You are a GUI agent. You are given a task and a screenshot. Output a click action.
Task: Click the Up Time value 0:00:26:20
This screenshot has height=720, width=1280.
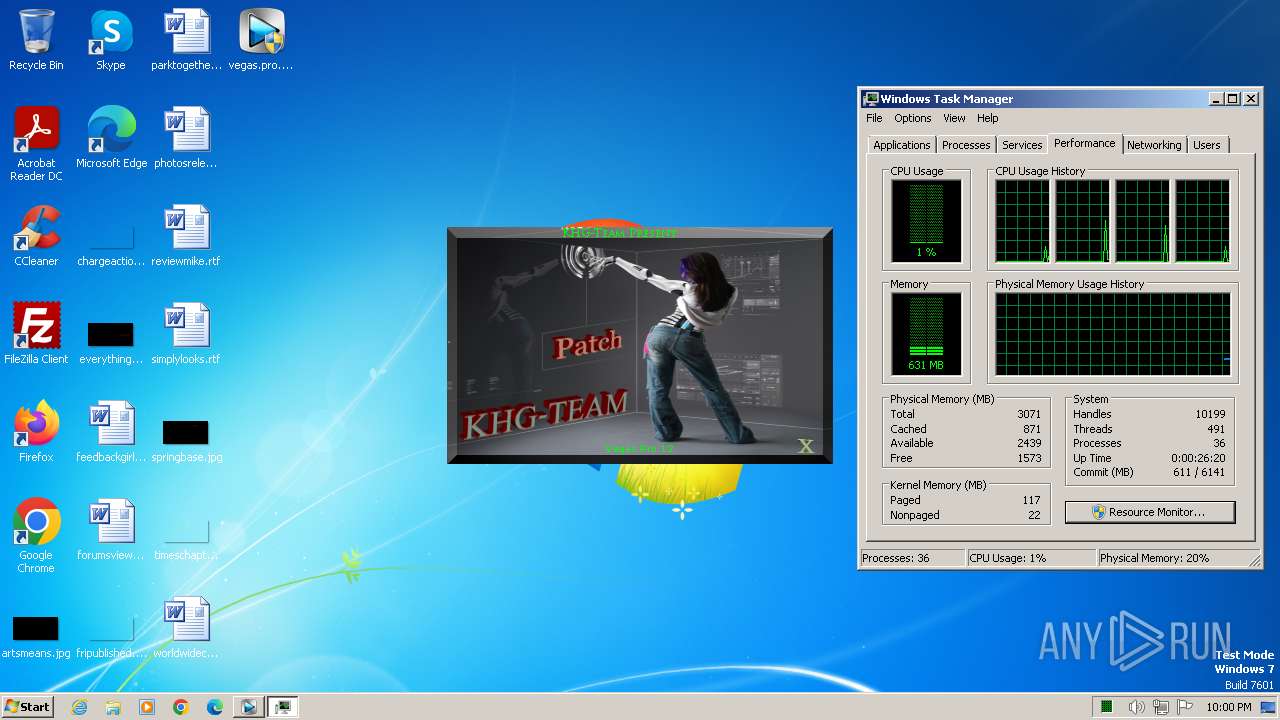(1198, 458)
